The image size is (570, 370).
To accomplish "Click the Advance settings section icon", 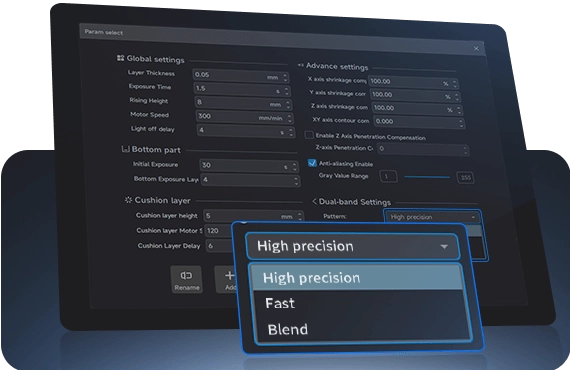I will (x=300, y=65).
